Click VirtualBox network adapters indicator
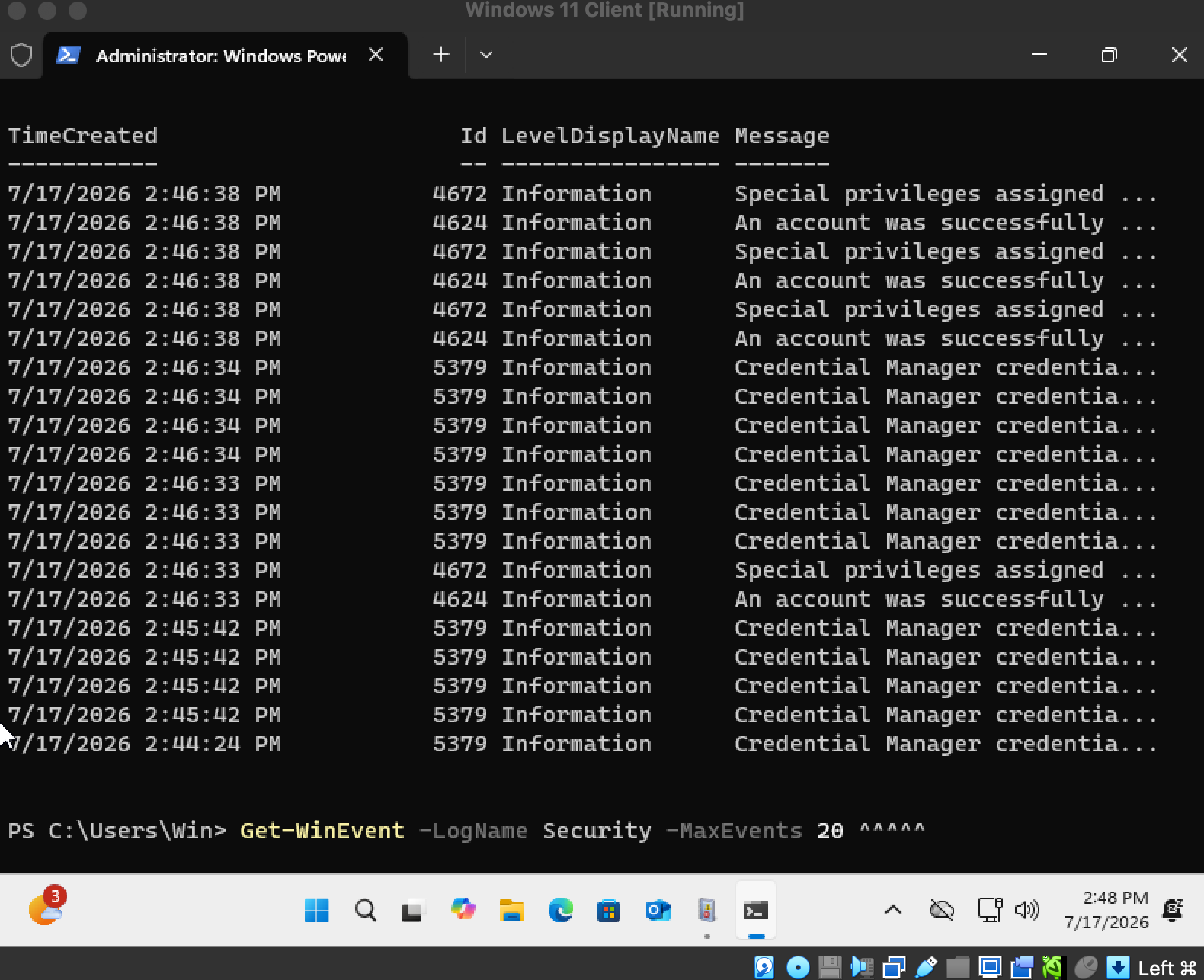1204x980 pixels. tap(894, 967)
